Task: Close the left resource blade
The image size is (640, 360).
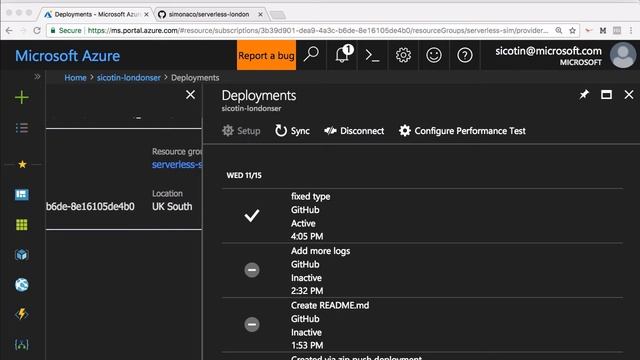Action: (190, 95)
